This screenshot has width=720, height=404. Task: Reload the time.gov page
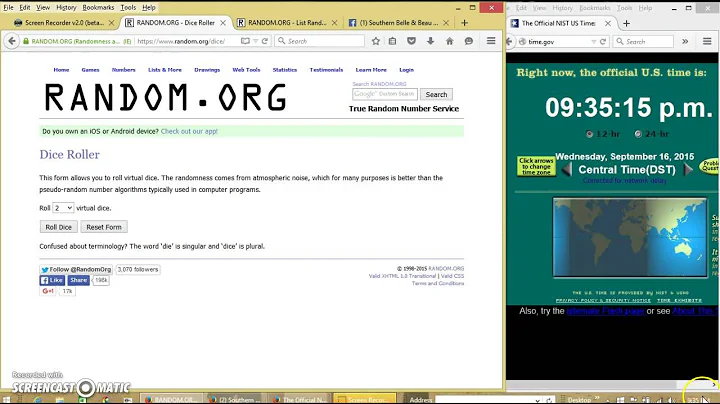click(603, 41)
